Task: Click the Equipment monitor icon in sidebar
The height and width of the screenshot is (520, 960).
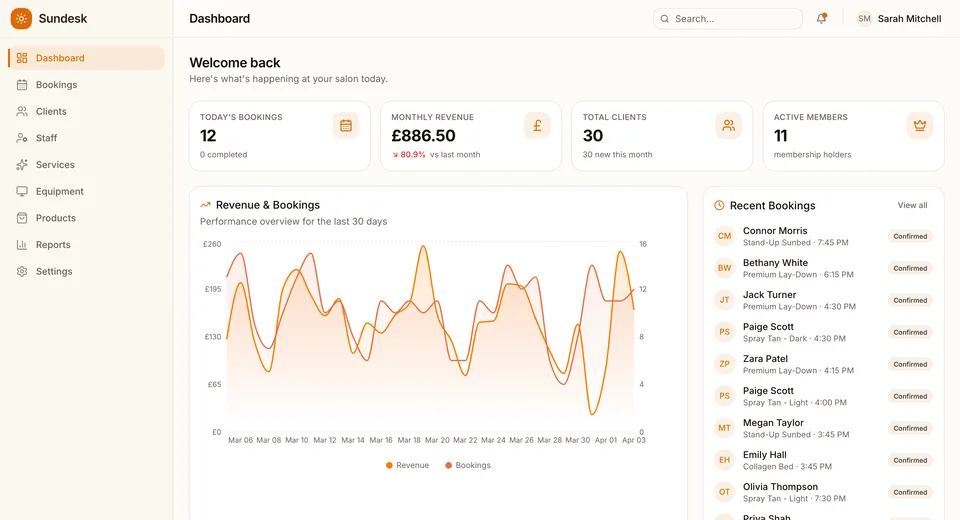Action: (x=22, y=191)
